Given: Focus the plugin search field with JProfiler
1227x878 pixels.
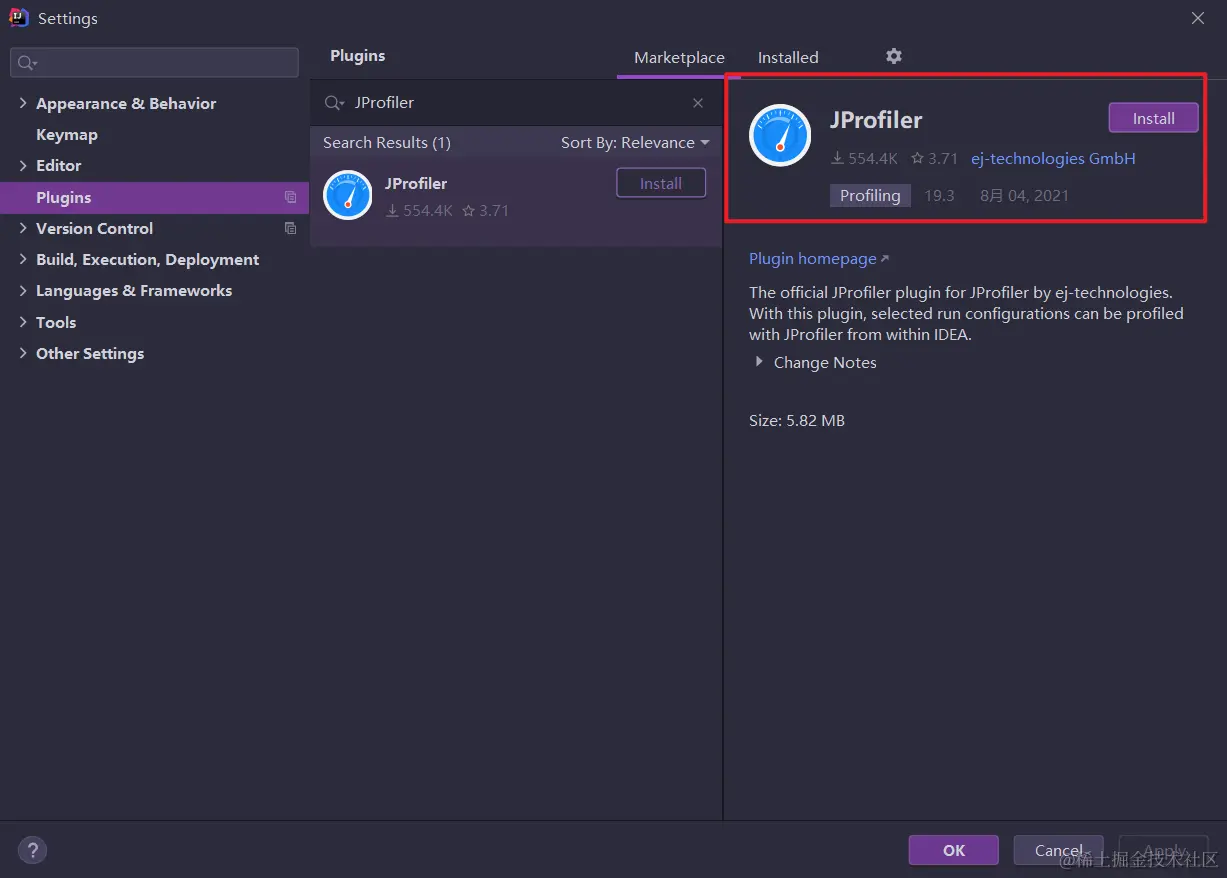Looking at the screenshot, I should click(515, 103).
